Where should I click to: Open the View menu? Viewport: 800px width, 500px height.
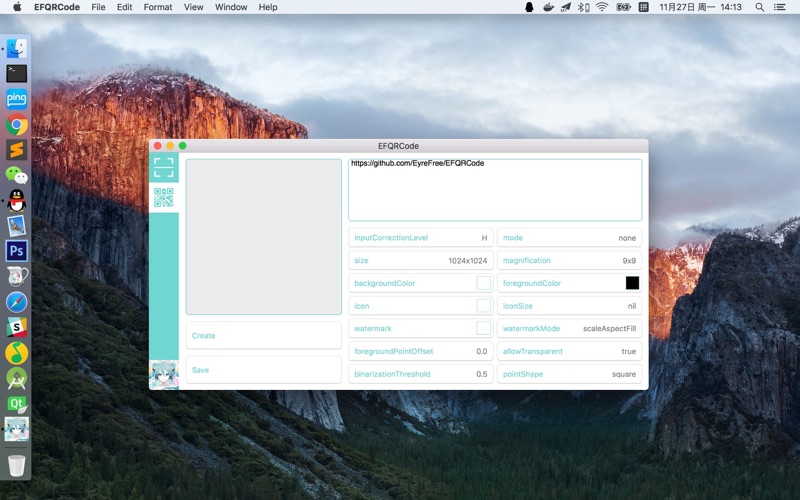pos(193,7)
